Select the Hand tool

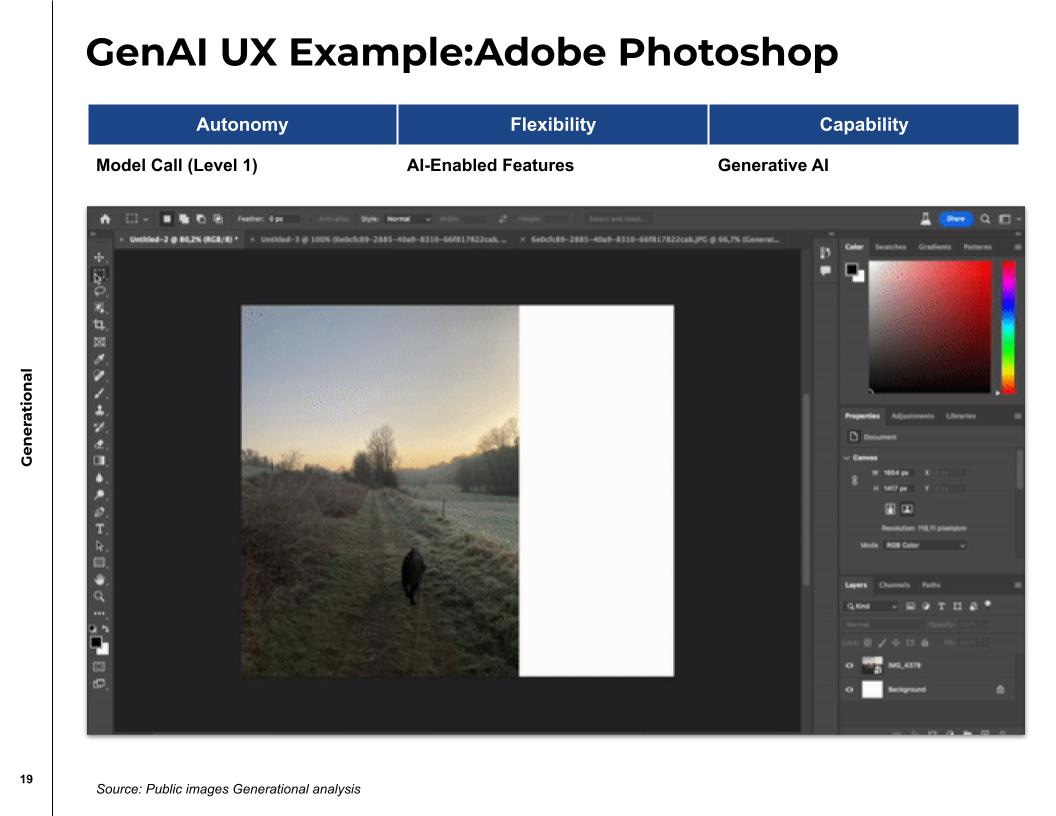99,579
